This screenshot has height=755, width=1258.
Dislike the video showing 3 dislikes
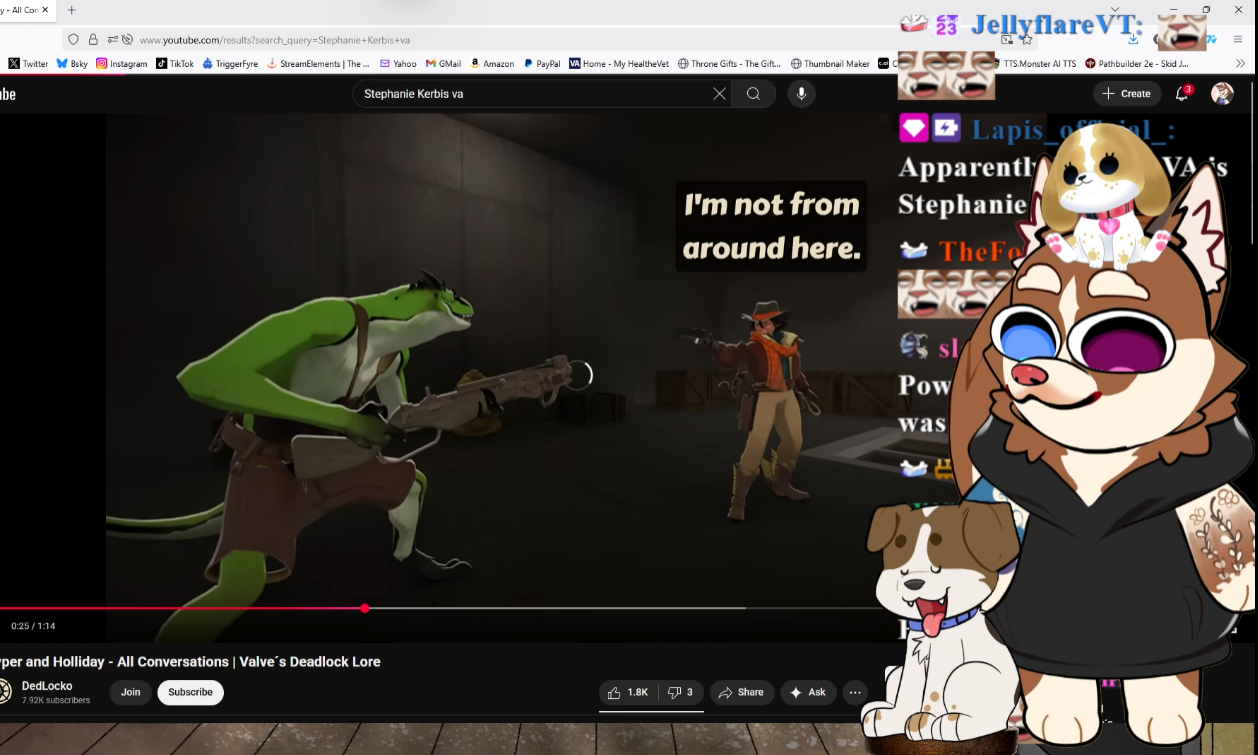(680, 692)
